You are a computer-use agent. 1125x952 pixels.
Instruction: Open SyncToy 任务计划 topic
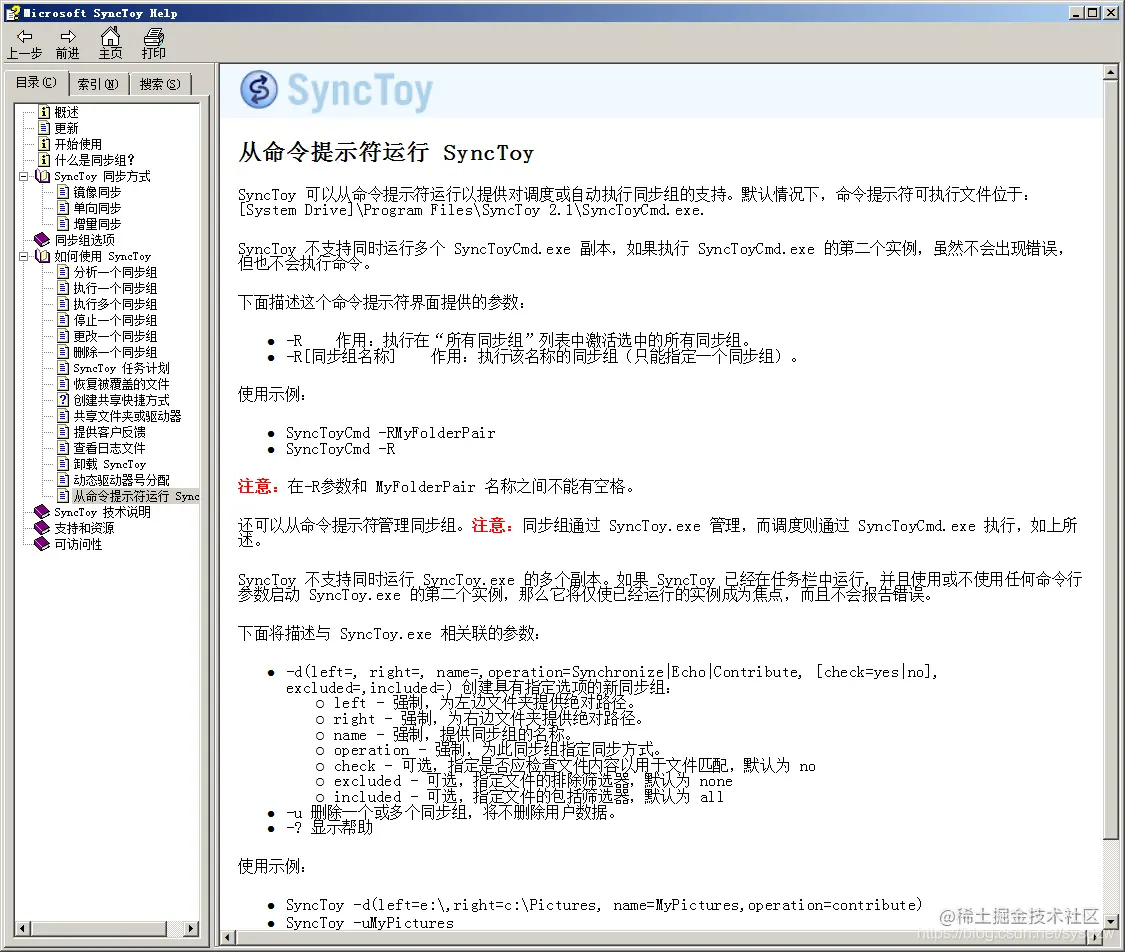pos(121,368)
